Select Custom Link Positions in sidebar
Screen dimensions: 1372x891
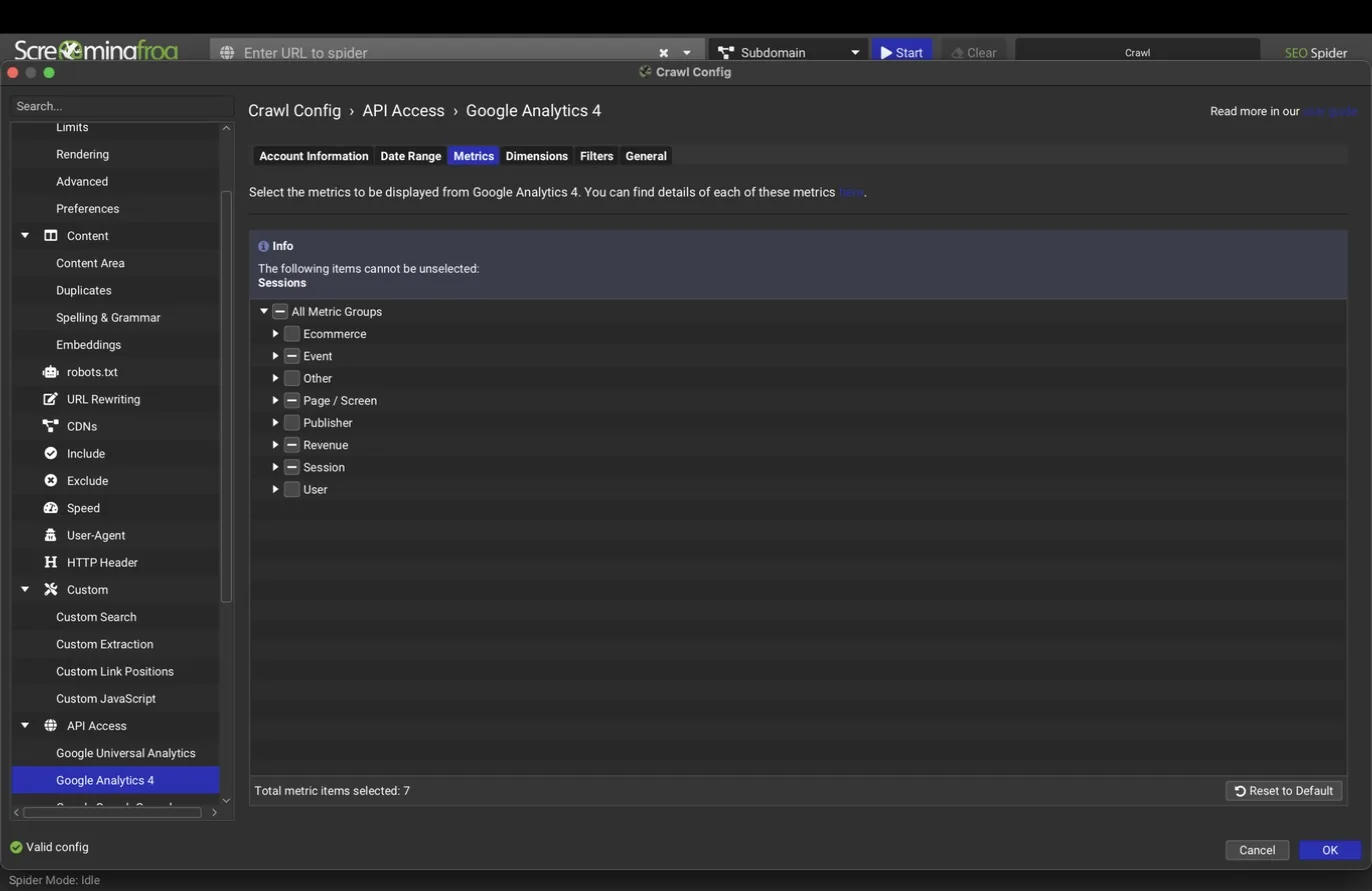(115, 671)
